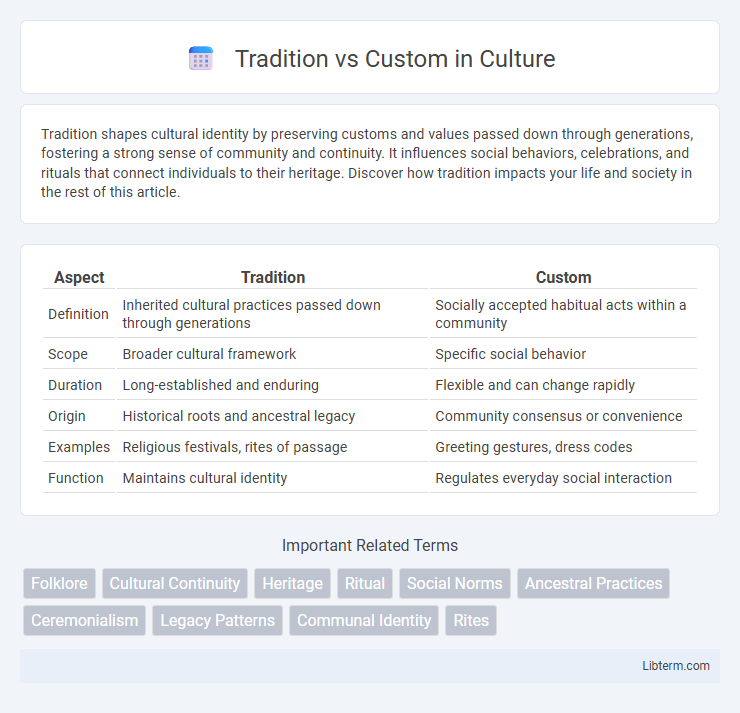Visit the Libterm.com footer link

click(676, 665)
